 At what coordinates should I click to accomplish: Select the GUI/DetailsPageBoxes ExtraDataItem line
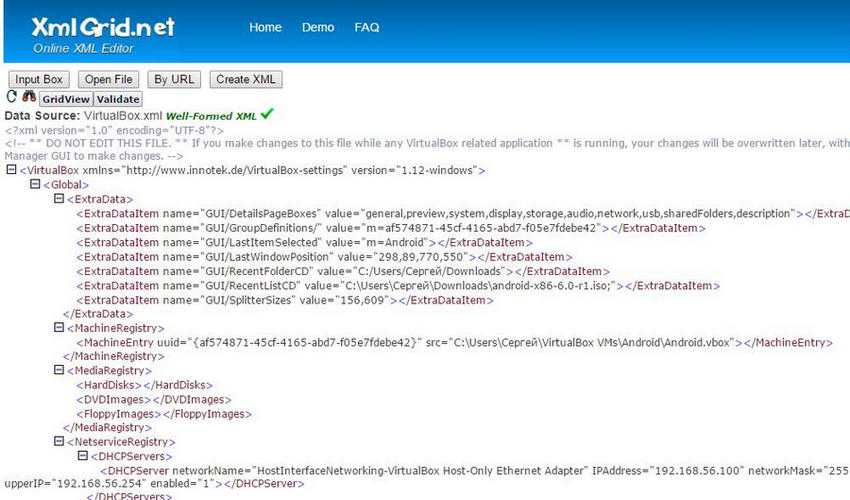click(463, 214)
